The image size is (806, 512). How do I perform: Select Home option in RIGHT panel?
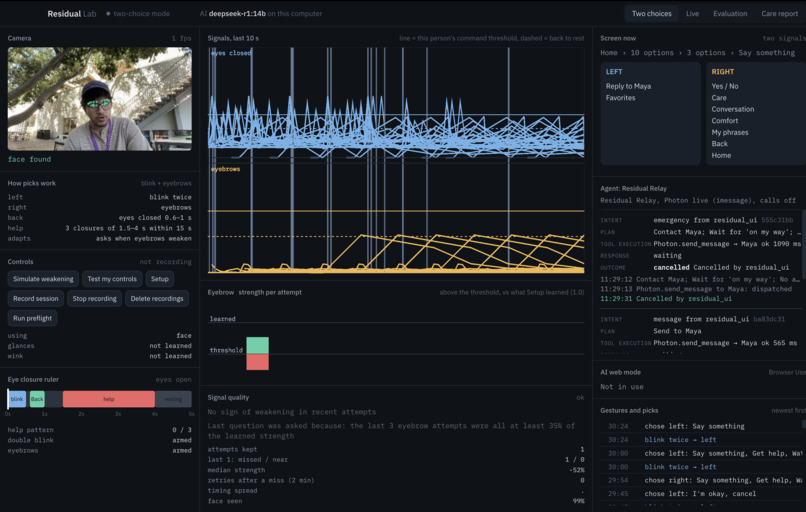tap(721, 155)
